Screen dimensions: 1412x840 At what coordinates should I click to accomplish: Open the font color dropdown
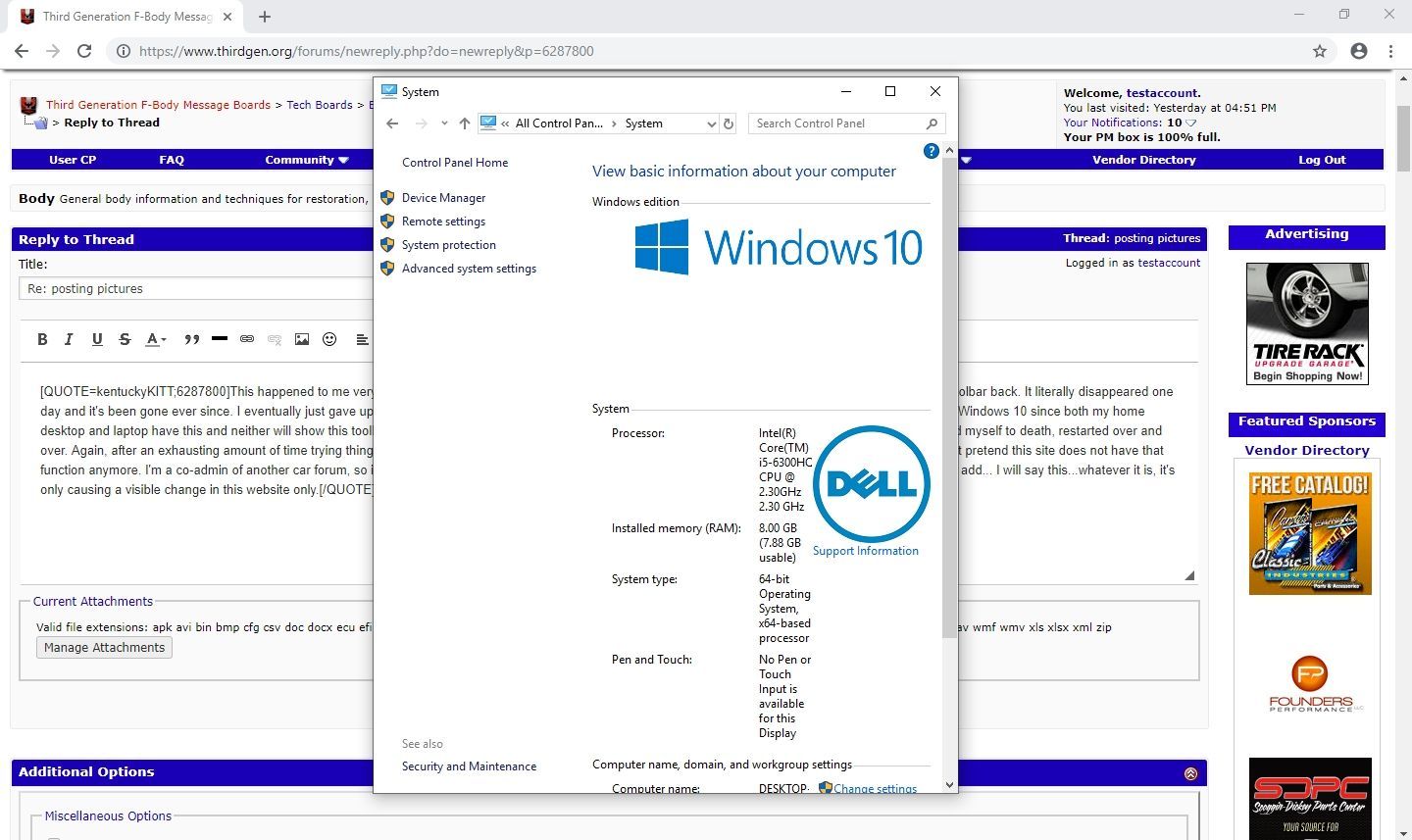coord(156,339)
